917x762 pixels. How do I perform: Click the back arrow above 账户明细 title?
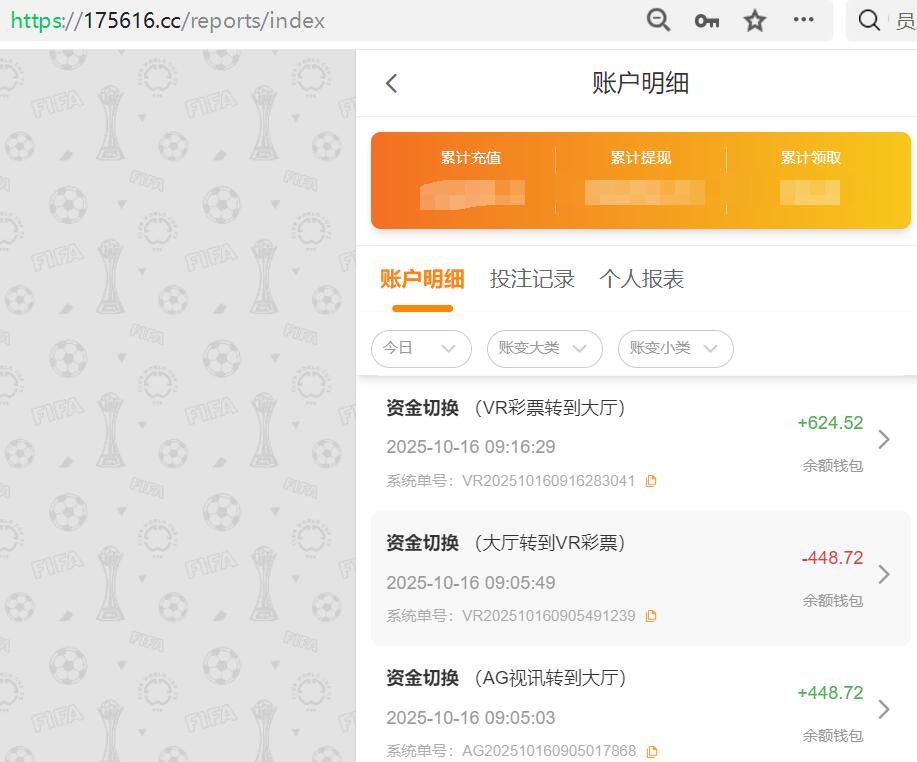pyautogui.click(x=391, y=83)
